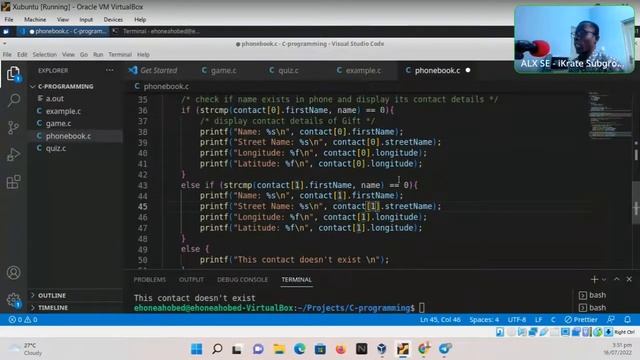This screenshot has width=640, height=360.
Task: Maximize the terminal panel with caret icon
Action: click(x=617, y=279)
